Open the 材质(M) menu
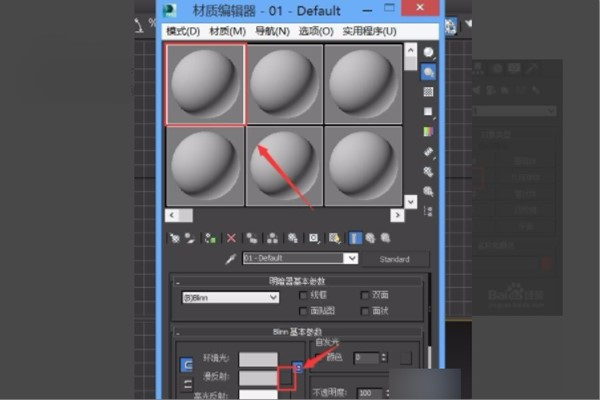The image size is (600, 400). point(227,31)
